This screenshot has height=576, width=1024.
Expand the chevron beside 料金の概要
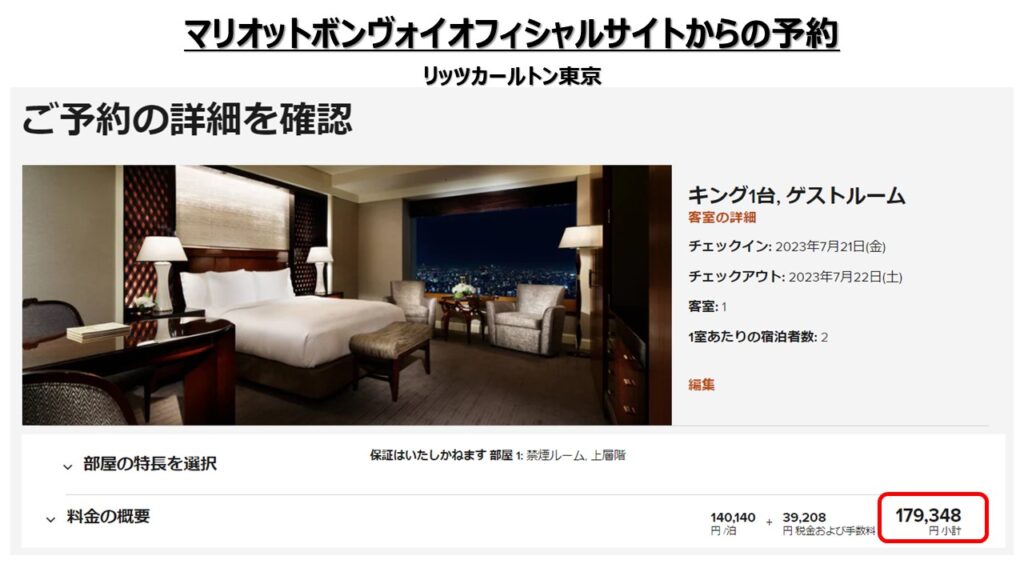tap(50, 519)
